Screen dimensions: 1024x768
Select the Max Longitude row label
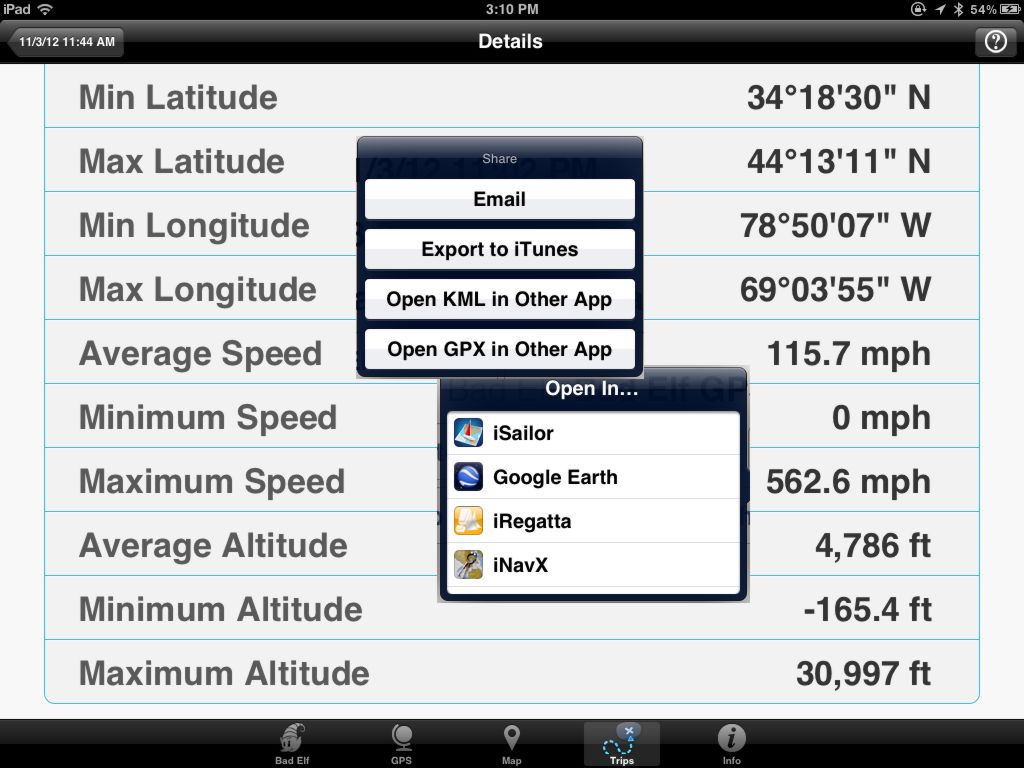coord(197,289)
